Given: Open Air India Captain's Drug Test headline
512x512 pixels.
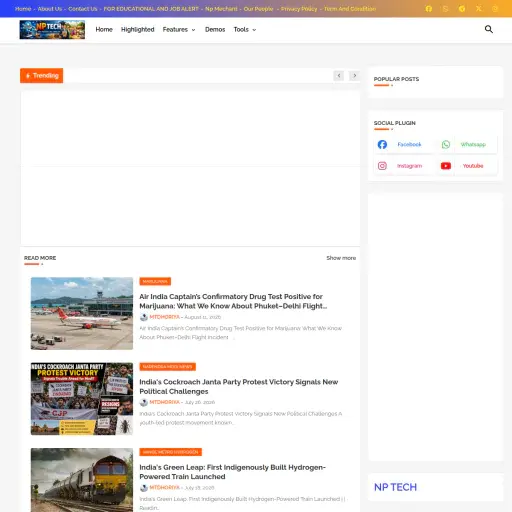Looking at the screenshot, I should [233, 301].
